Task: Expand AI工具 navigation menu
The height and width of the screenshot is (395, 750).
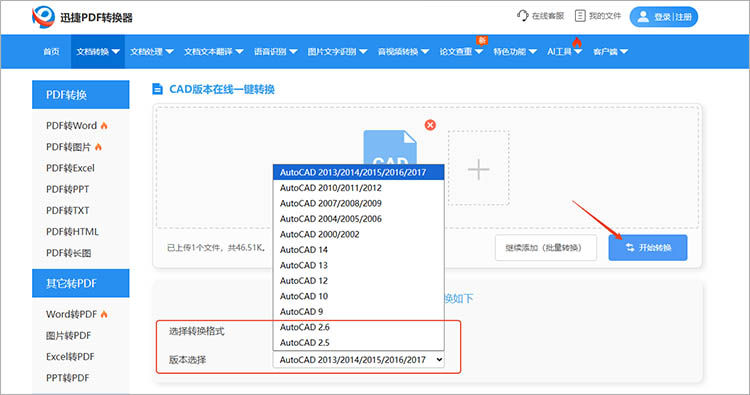Action: click(x=564, y=52)
